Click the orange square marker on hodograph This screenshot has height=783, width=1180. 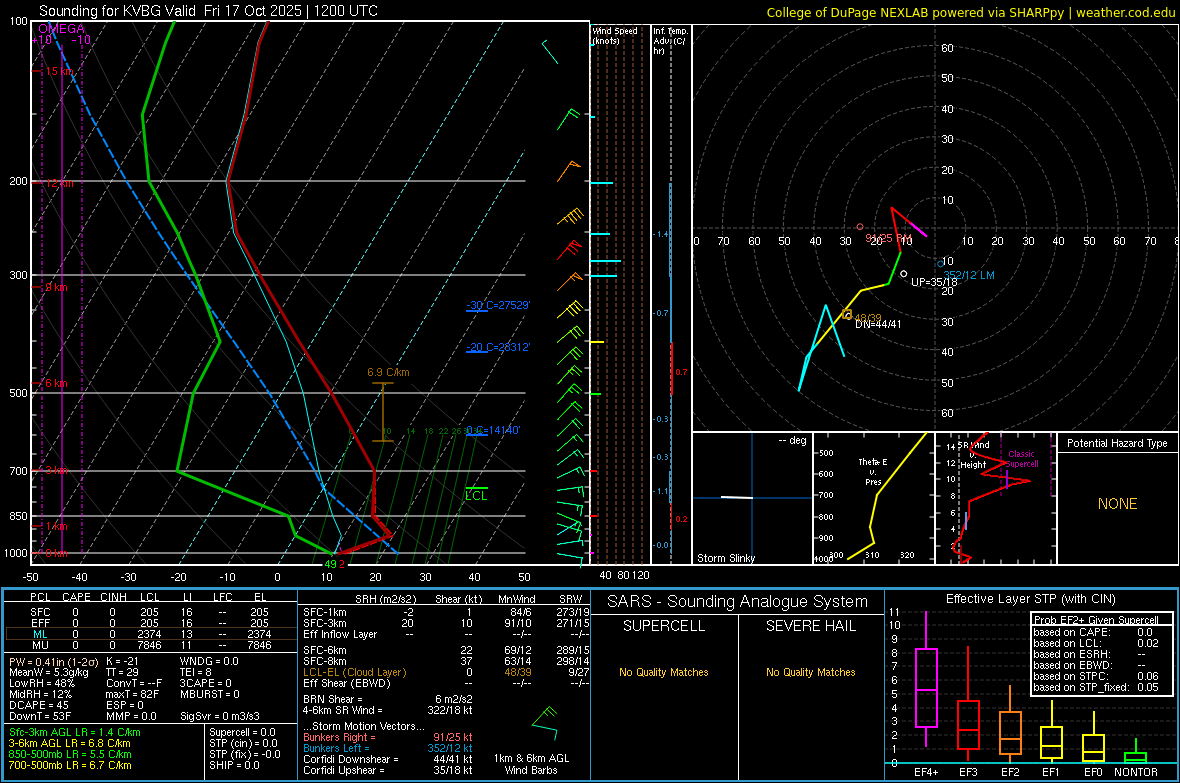847,315
